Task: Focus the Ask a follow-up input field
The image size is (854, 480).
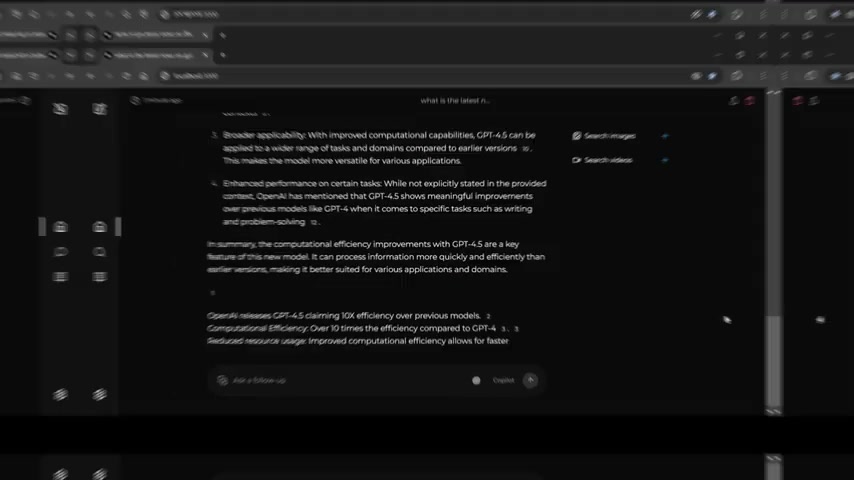Action: tap(349, 380)
